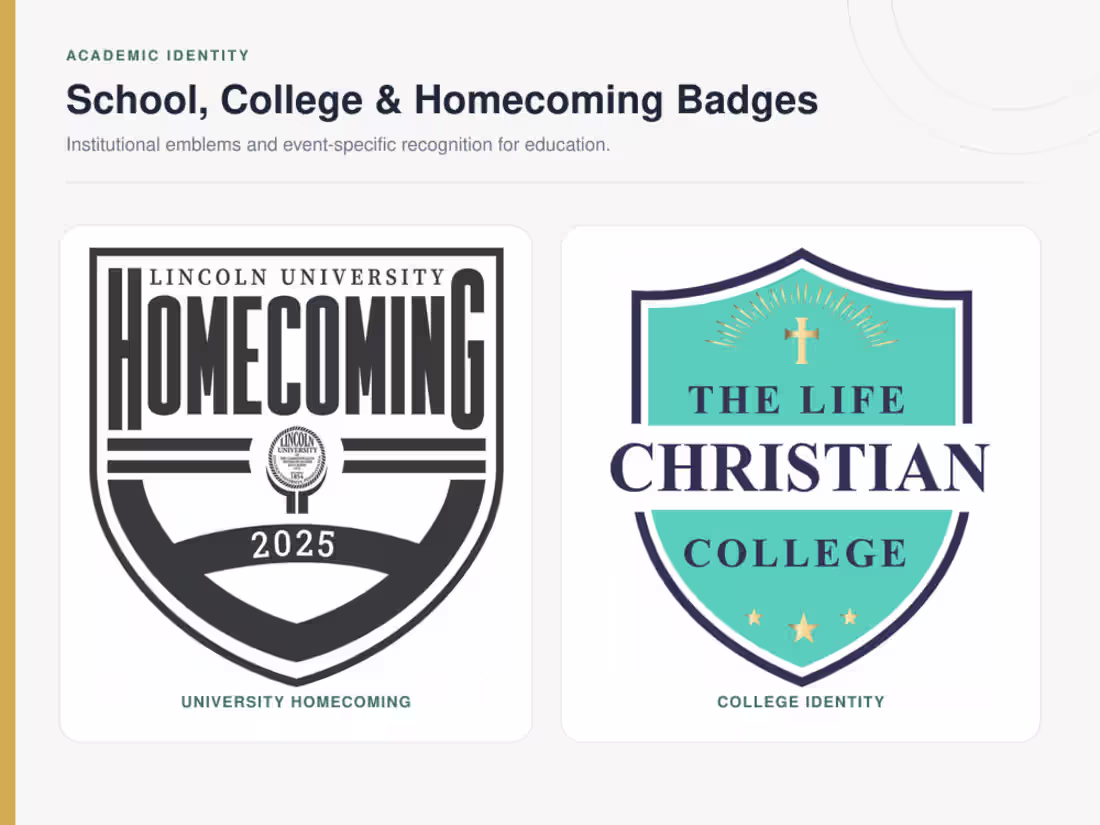Click the ACADEMIC IDENTITY category label
This screenshot has width=1100, height=825.
158,55
